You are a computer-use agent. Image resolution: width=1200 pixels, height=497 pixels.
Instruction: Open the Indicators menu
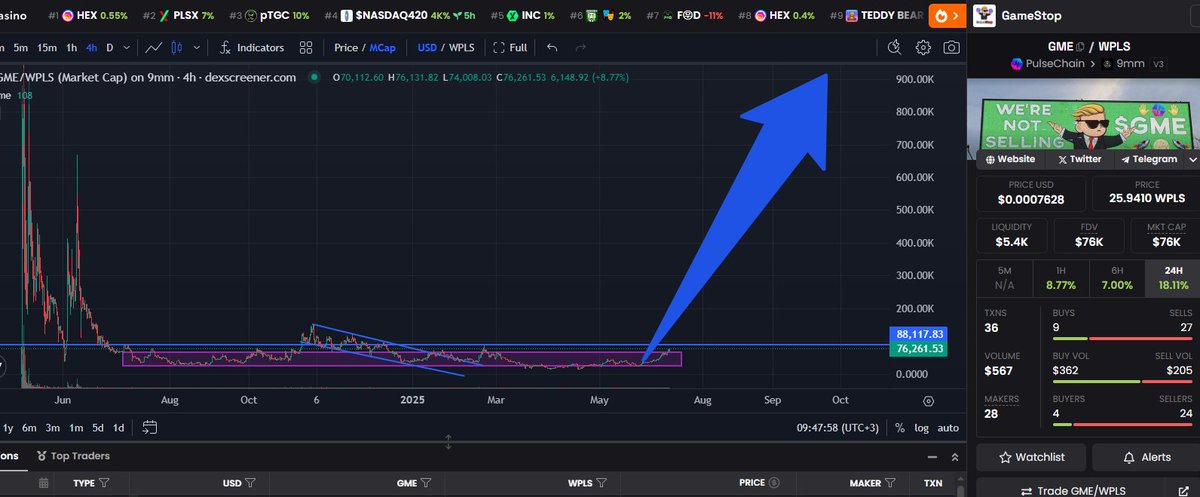(251, 47)
